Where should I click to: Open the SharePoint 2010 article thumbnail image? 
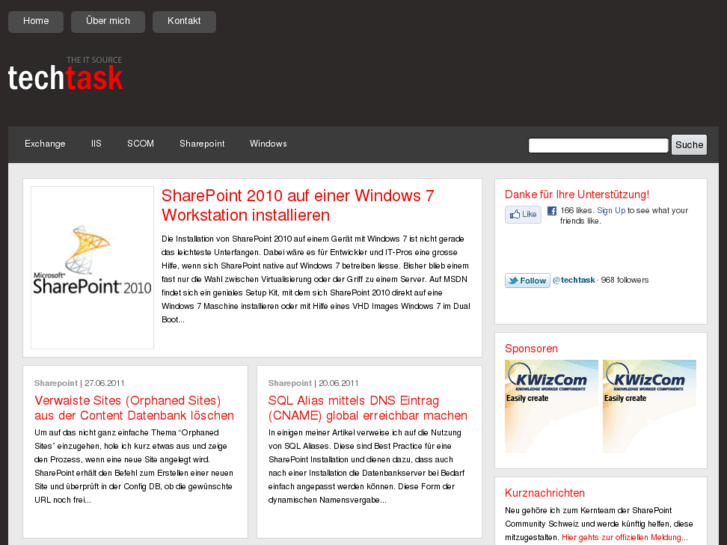pyautogui.click(x=92, y=268)
